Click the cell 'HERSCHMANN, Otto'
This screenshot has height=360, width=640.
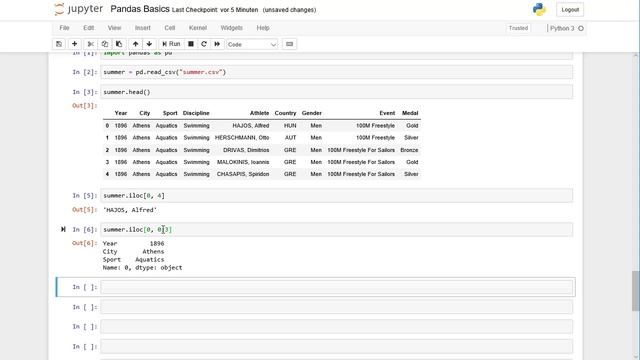tap(242, 138)
